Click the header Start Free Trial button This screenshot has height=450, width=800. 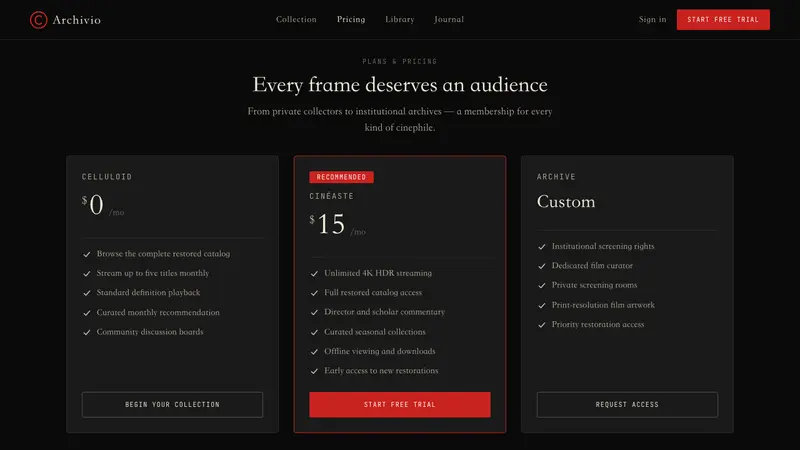(723, 19)
